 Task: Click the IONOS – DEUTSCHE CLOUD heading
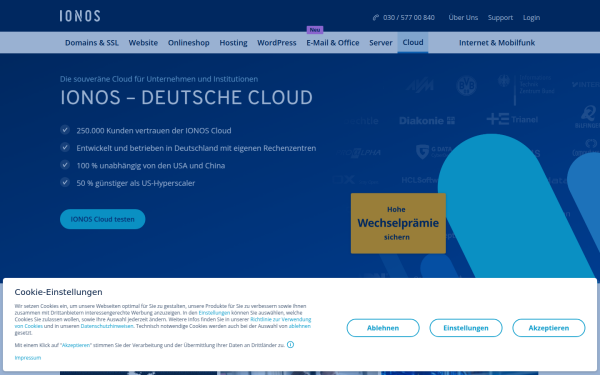187,98
